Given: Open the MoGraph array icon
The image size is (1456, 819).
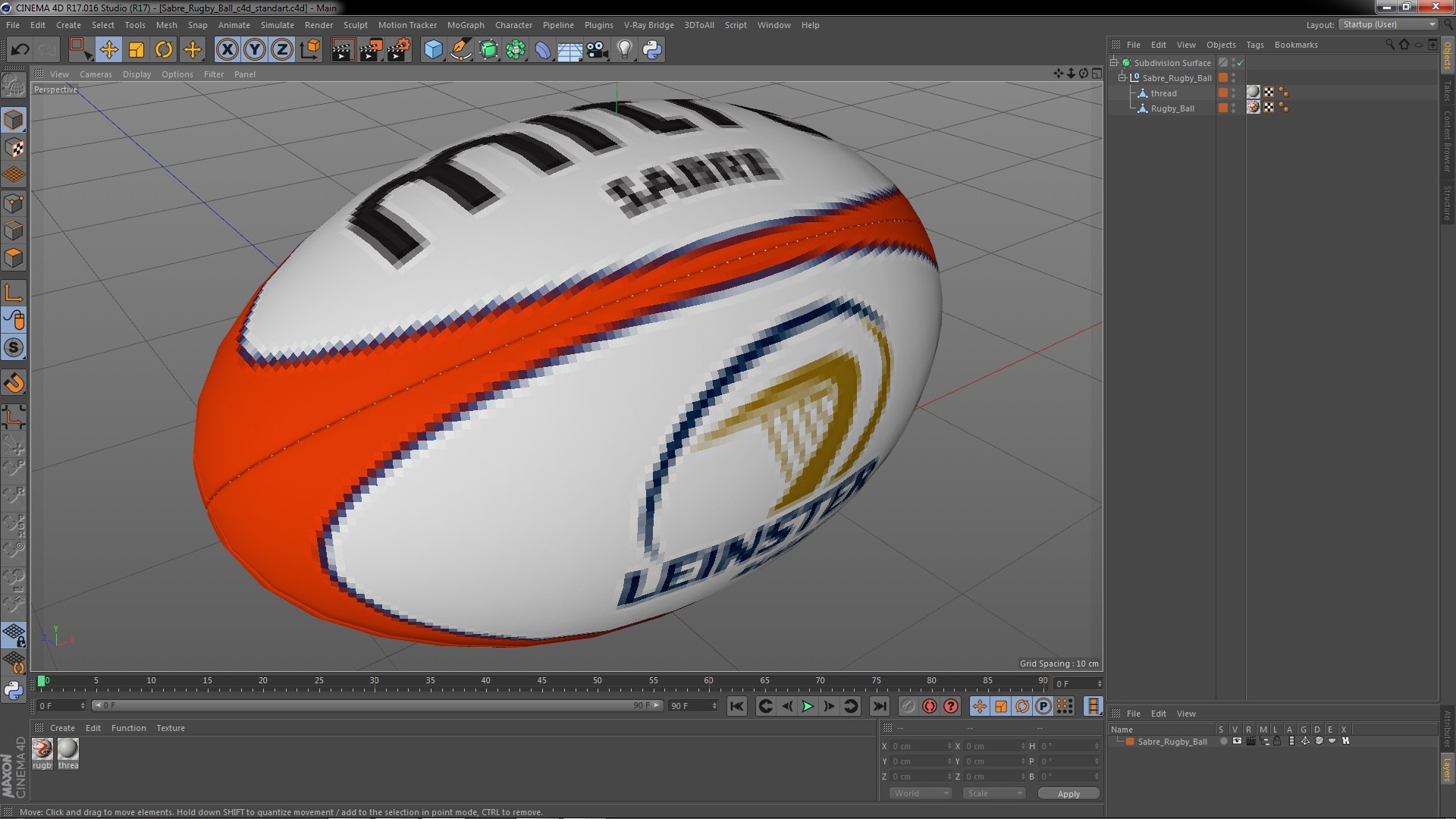Looking at the screenshot, I should pos(516,50).
